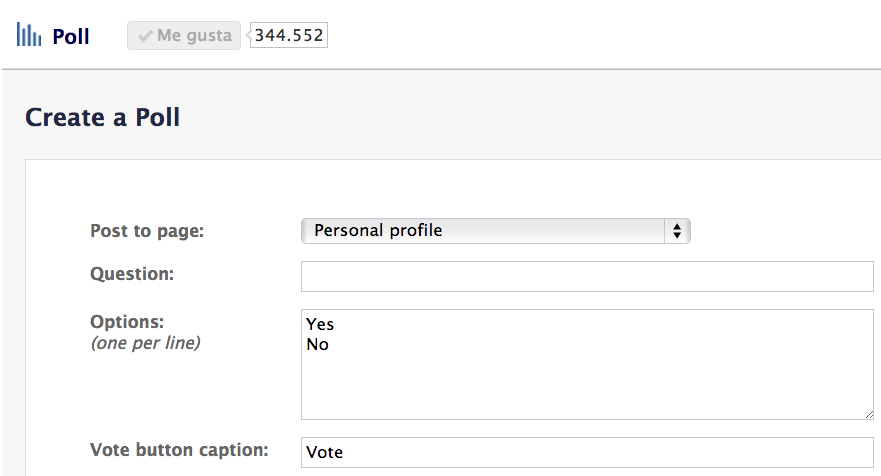Click the Options label
The image size is (881, 476).
127,322
